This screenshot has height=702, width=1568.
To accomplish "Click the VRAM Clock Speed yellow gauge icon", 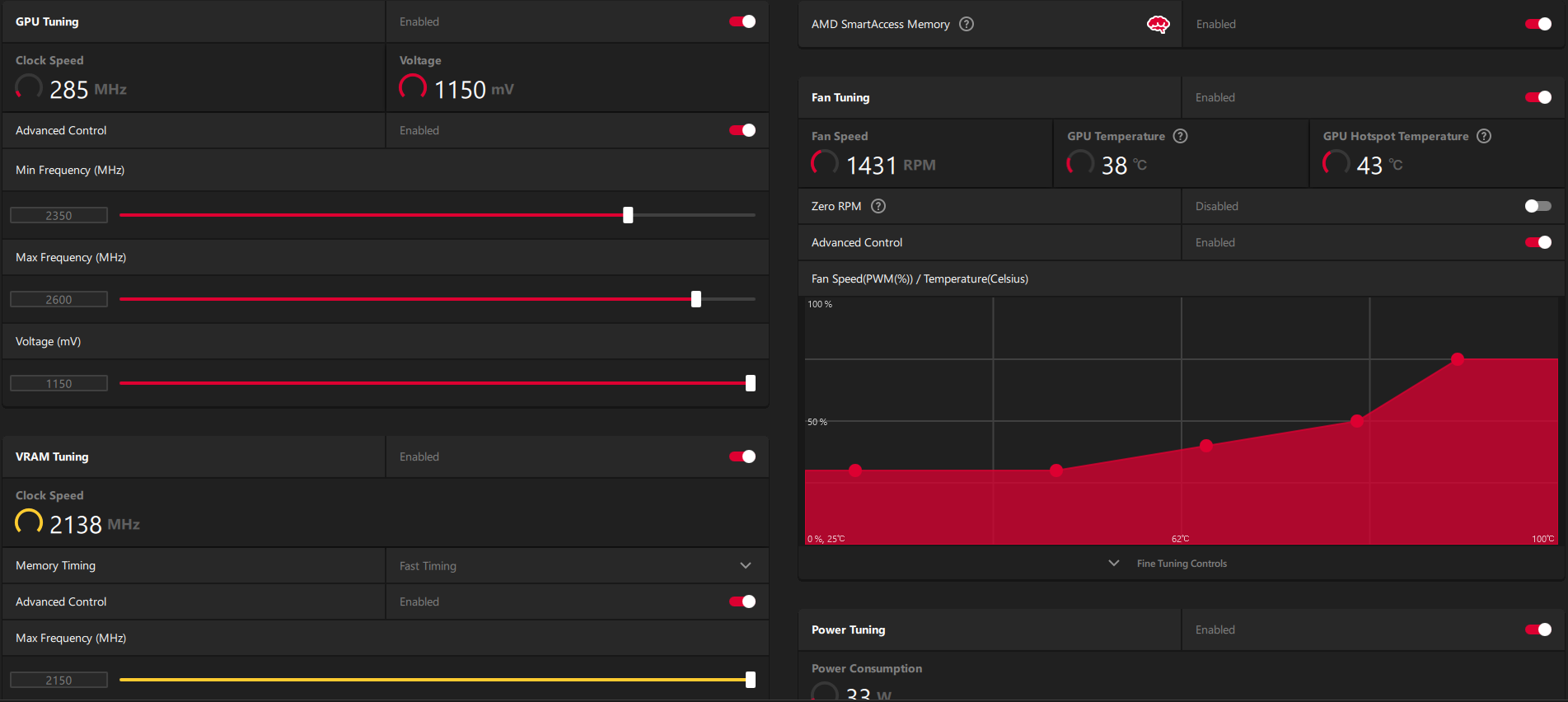I will tap(29, 522).
